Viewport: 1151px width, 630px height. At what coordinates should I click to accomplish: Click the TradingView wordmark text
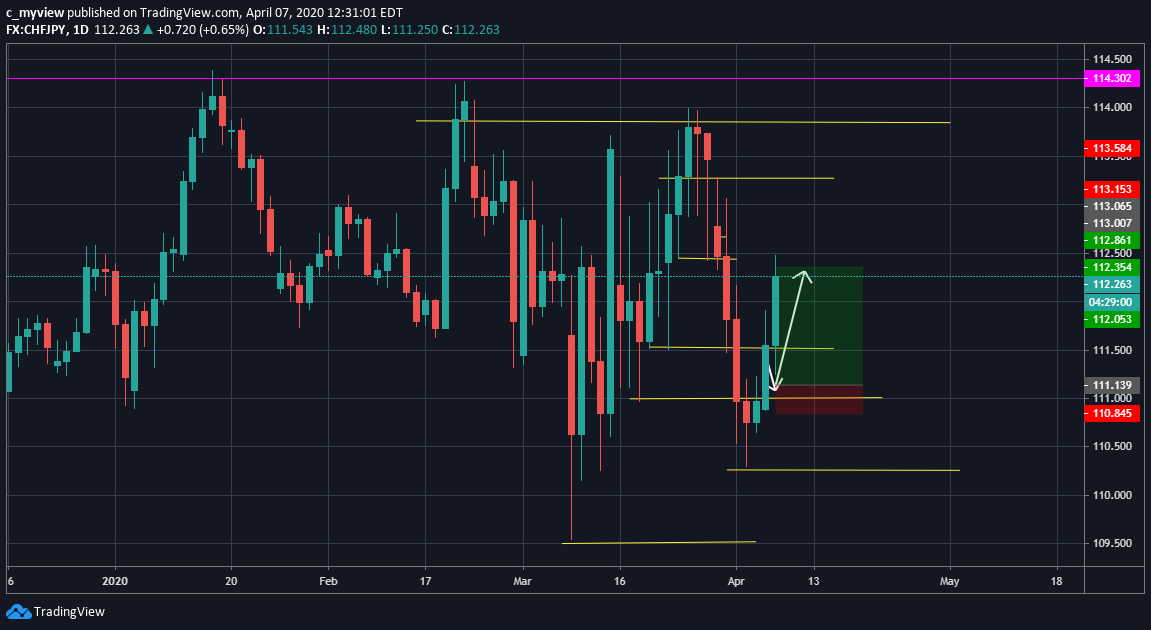coord(70,612)
